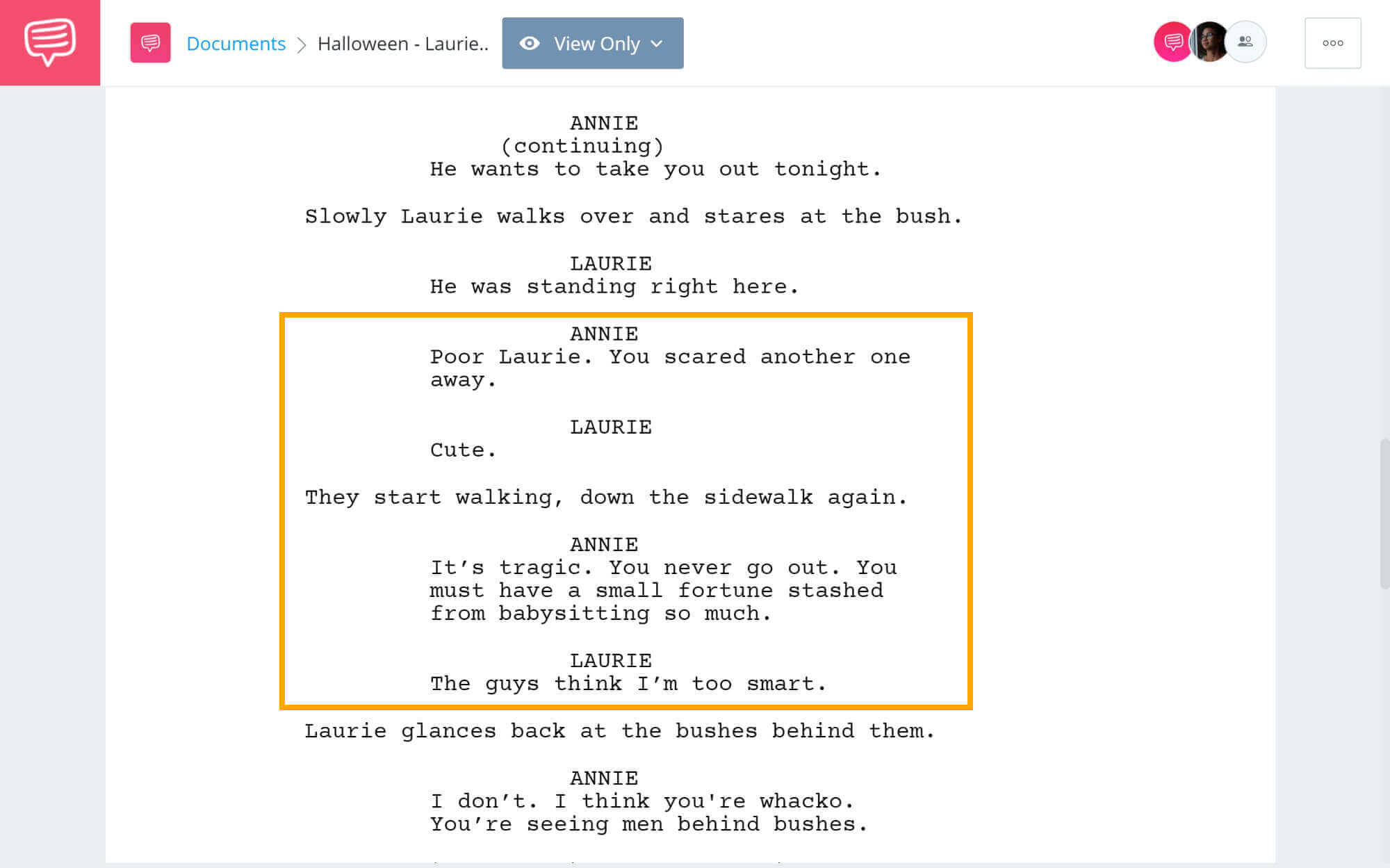1390x868 pixels.
Task: Click the comment/annotation icon top right
Action: (x=1173, y=43)
